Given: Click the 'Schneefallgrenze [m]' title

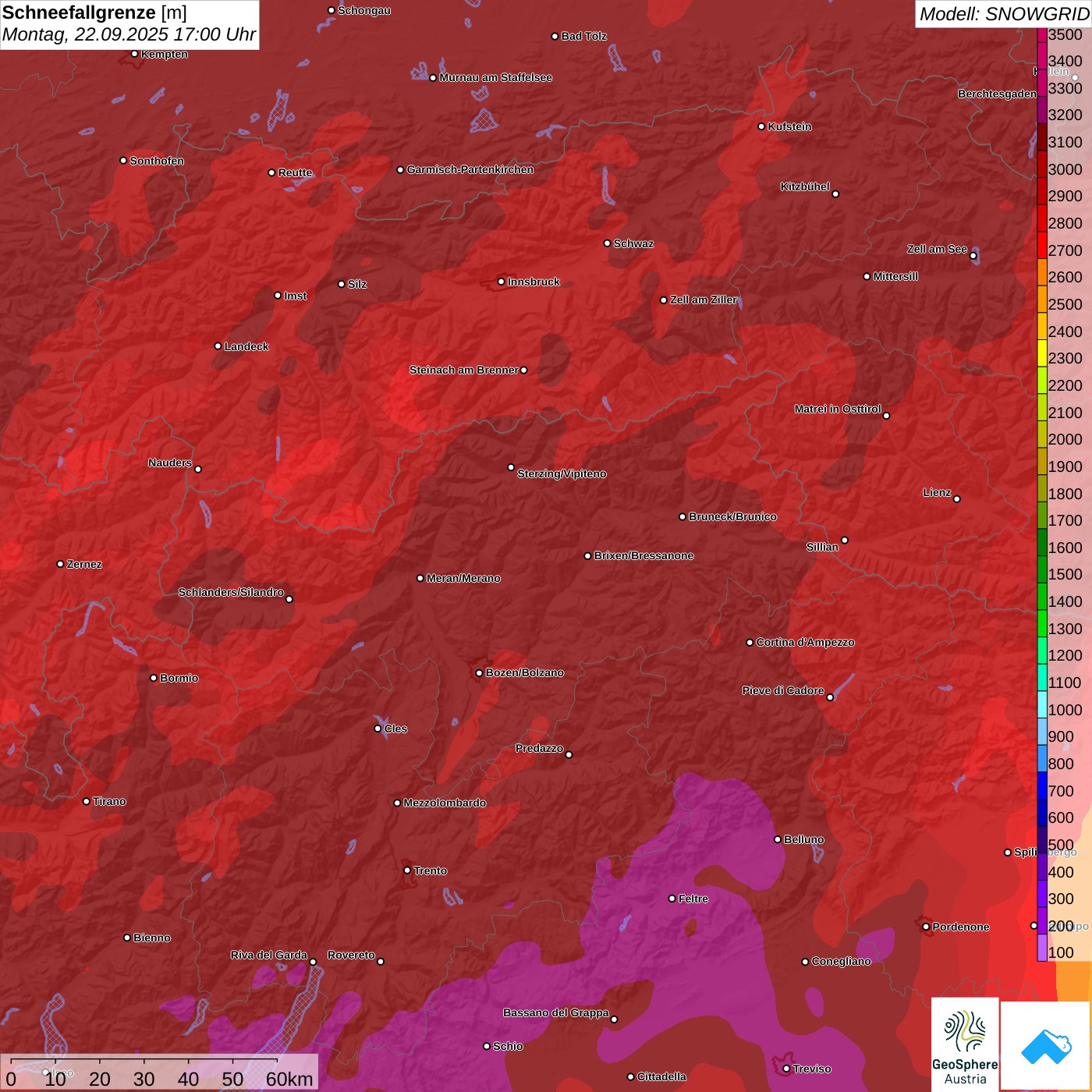Looking at the screenshot, I should pyautogui.click(x=94, y=12).
